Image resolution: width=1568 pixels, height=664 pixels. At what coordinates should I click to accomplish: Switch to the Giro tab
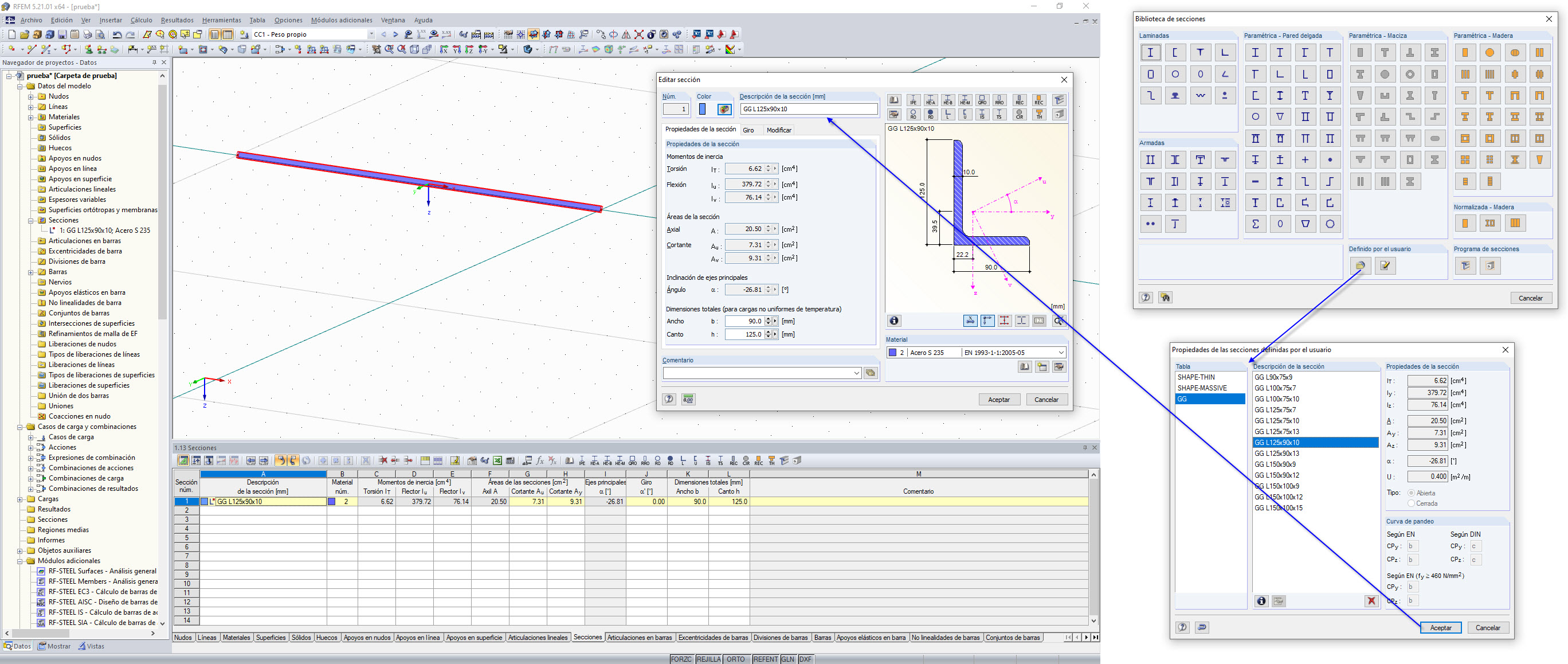pos(748,130)
